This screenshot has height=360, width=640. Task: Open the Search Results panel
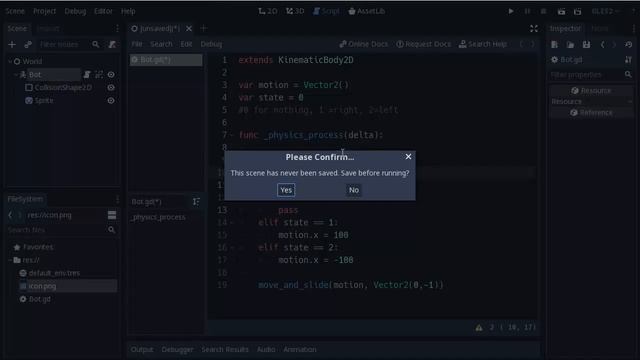click(225, 349)
